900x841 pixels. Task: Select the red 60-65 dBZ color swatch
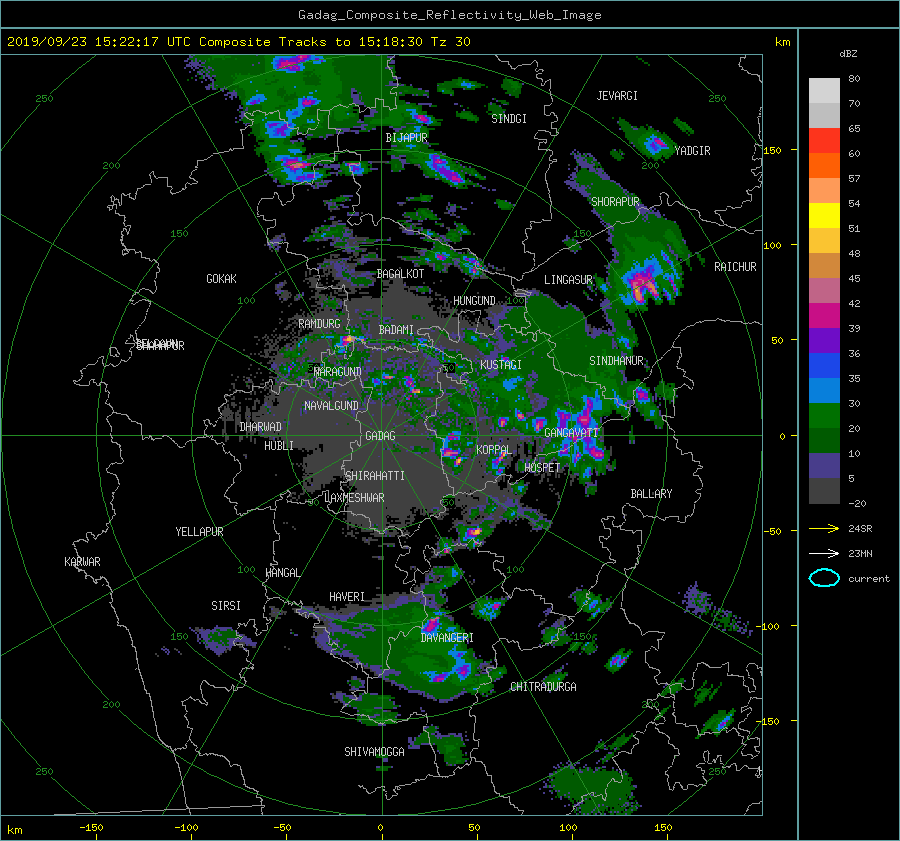[x=824, y=140]
